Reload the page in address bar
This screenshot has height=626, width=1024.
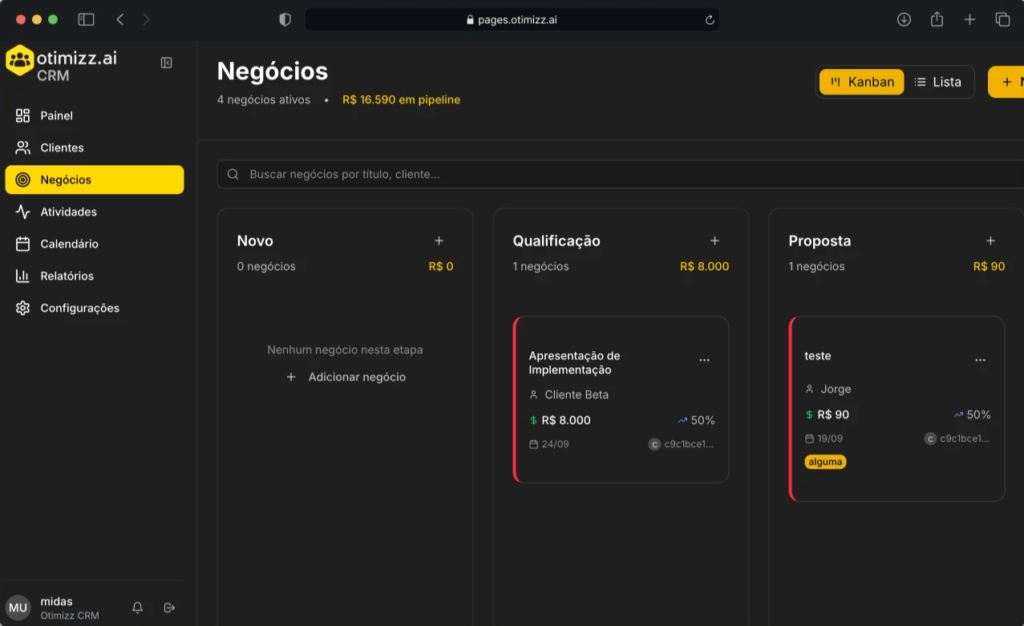(x=710, y=19)
